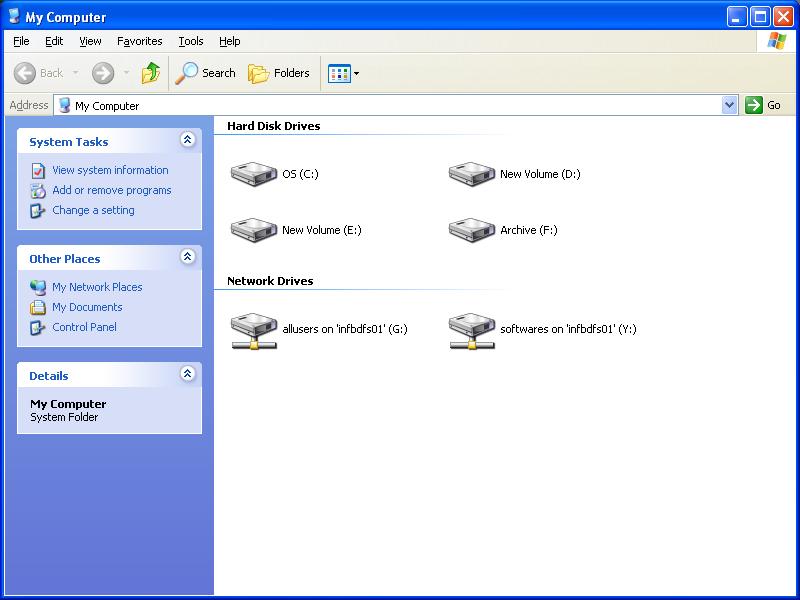Collapse the Details panel
The height and width of the screenshot is (600, 800).
(187, 375)
